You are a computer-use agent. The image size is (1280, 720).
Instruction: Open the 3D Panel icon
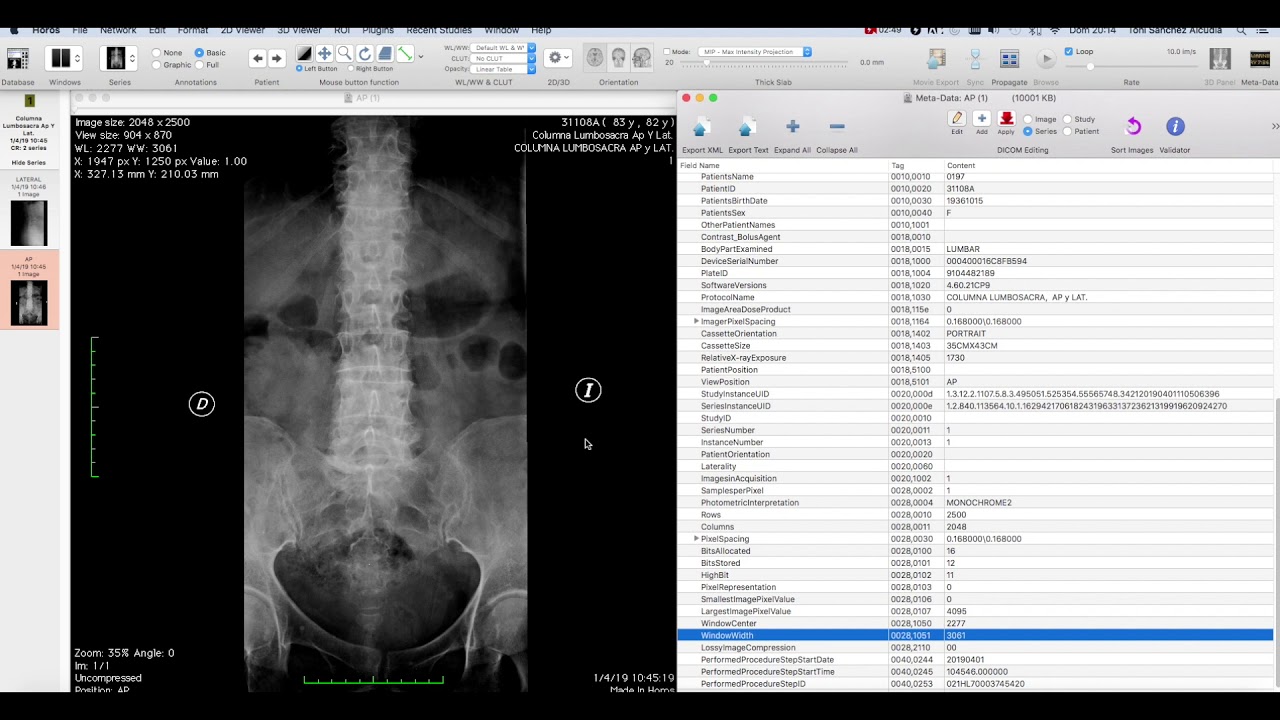pos(1220,59)
